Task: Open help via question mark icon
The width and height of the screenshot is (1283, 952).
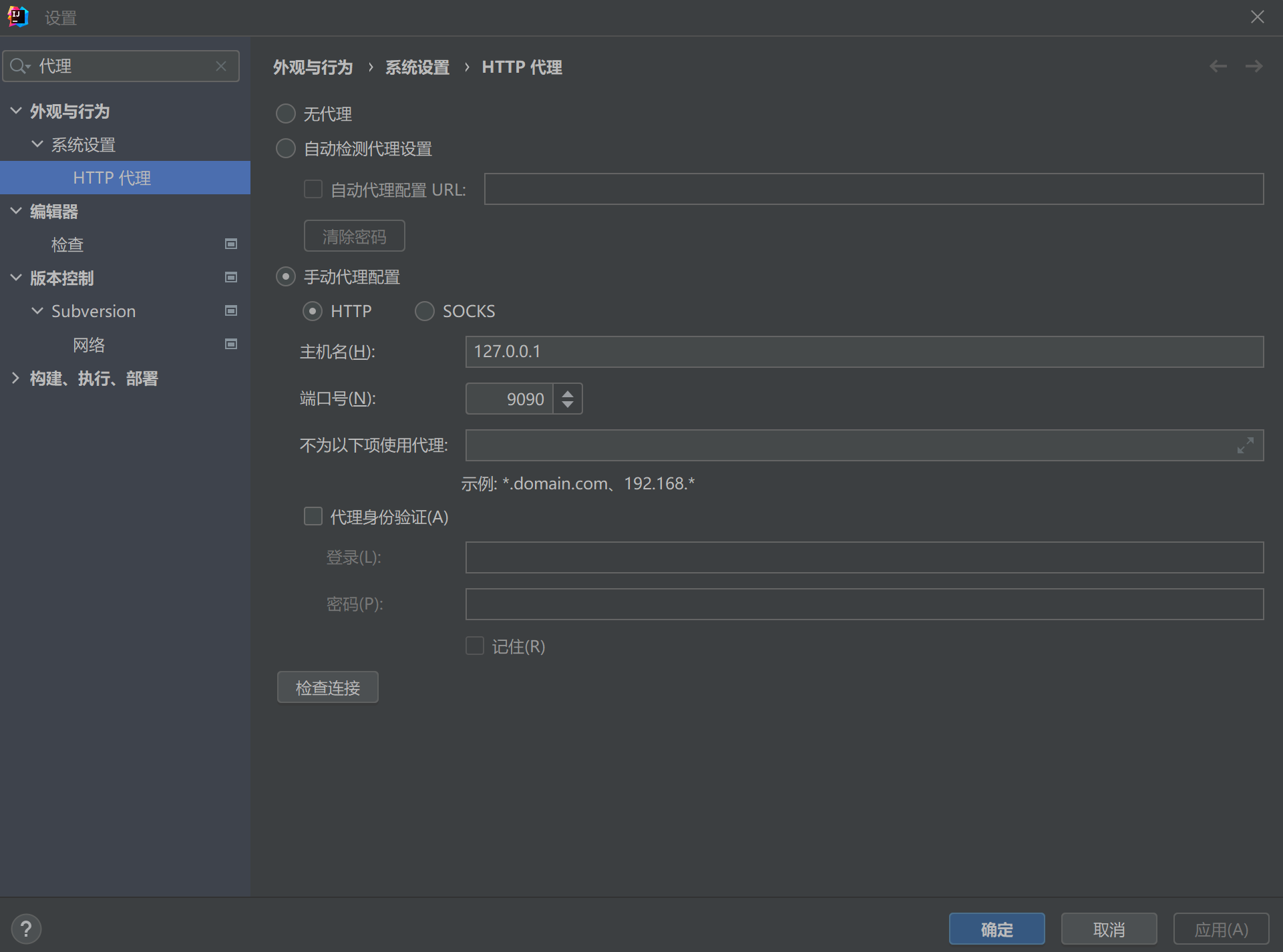Action: [26, 929]
